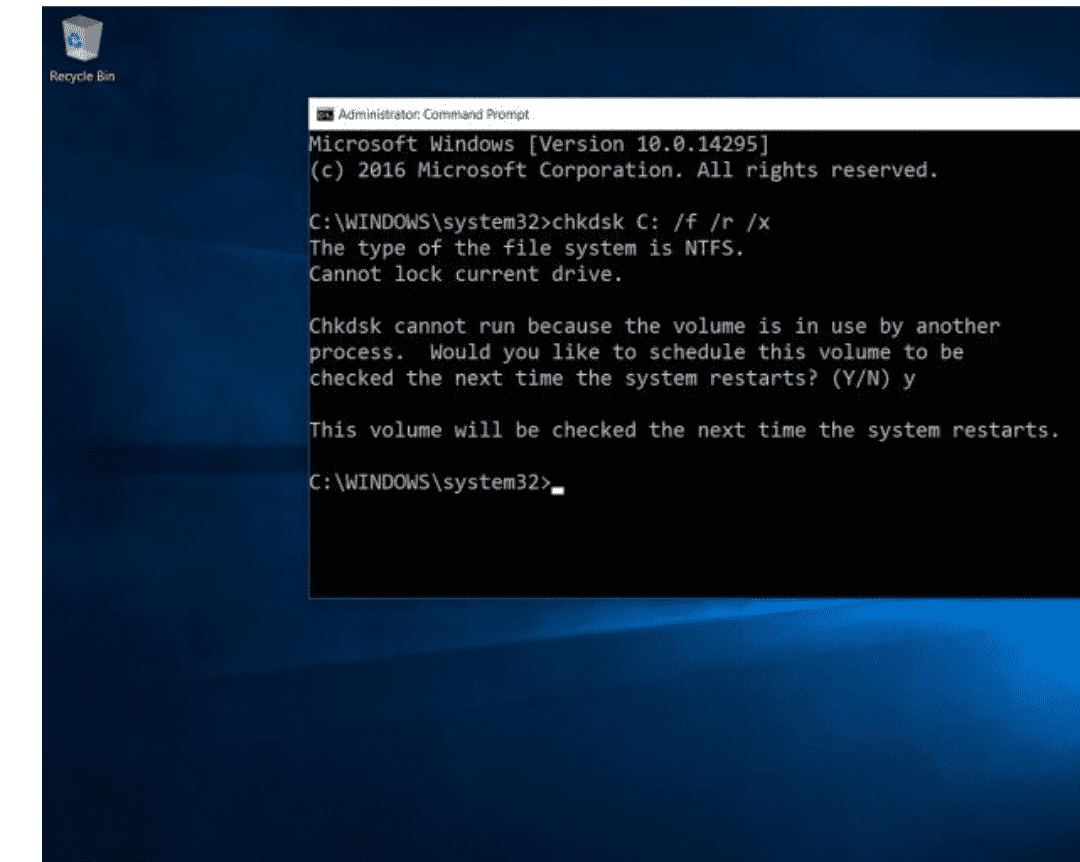Image resolution: width=1080 pixels, height=862 pixels.
Task: Click the '(c) 2016 Microsoft Corporation' copyright line
Action: [623, 170]
